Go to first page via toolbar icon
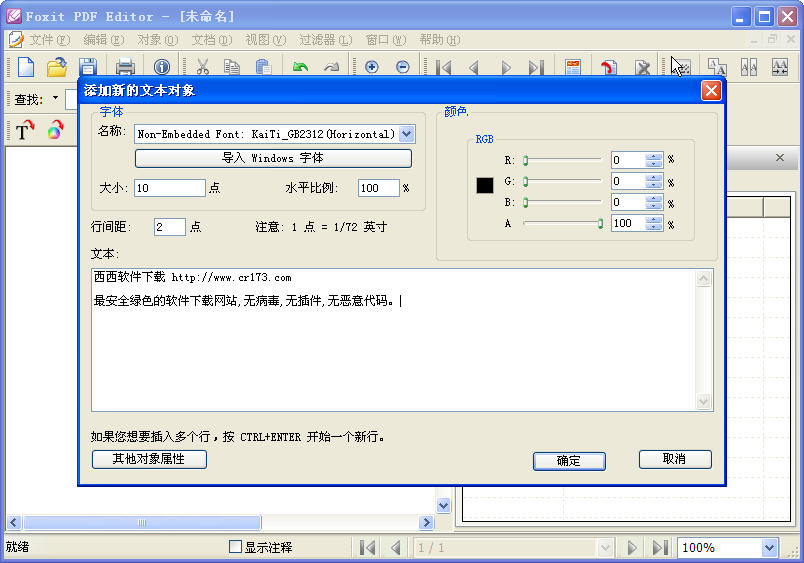The height and width of the screenshot is (563, 804). tap(443, 67)
